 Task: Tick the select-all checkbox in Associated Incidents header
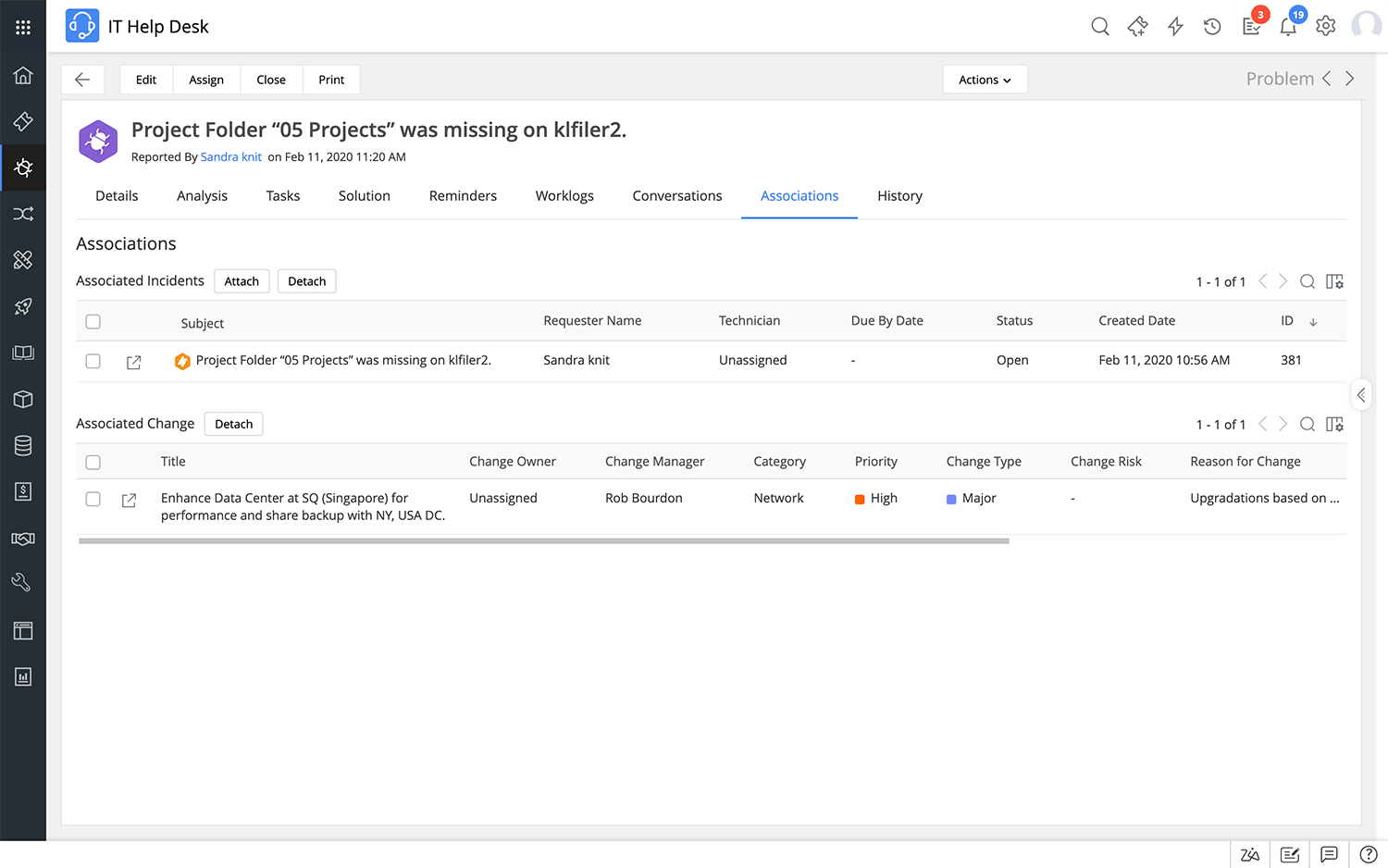[93, 322]
